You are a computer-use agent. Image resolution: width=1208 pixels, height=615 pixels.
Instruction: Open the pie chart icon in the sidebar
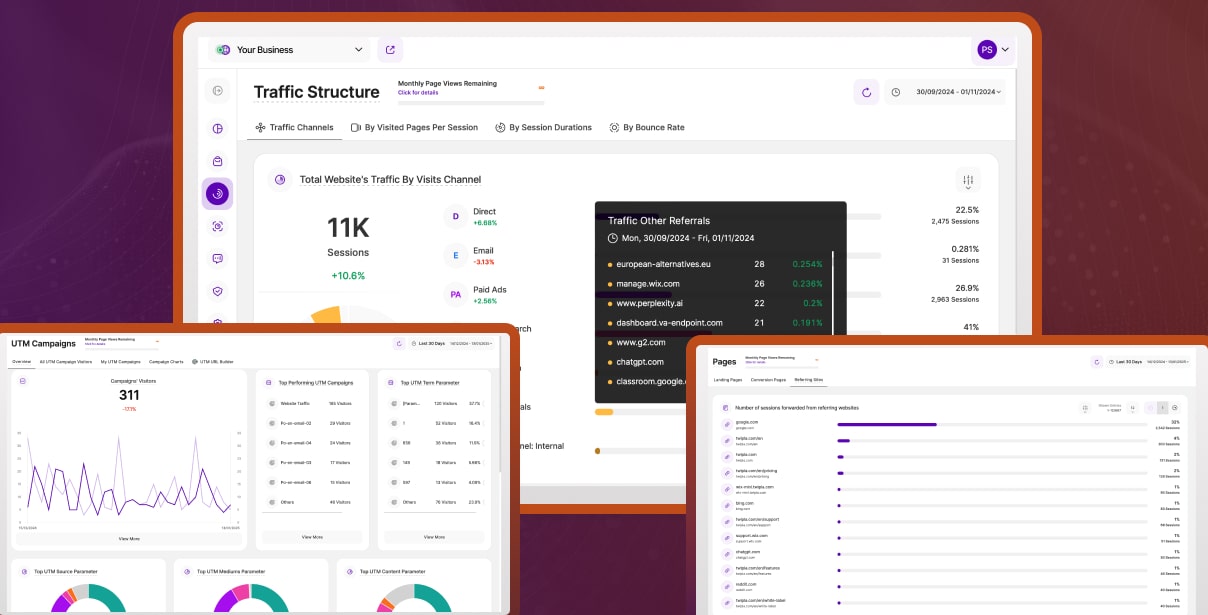pyautogui.click(x=217, y=128)
